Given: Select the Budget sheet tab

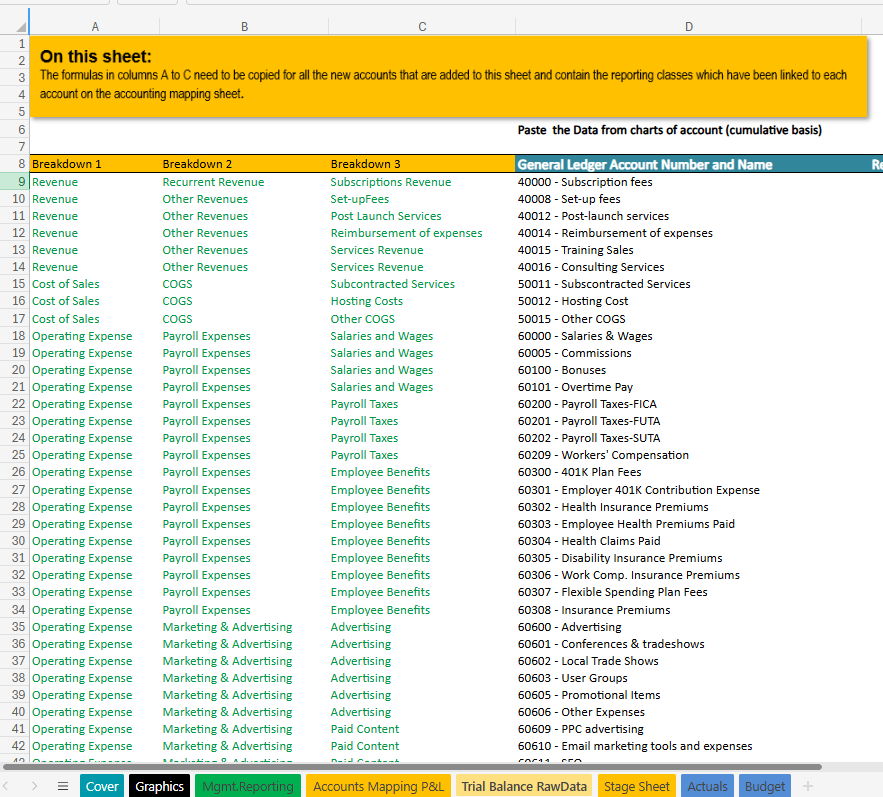Looking at the screenshot, I should coord(765,786).
